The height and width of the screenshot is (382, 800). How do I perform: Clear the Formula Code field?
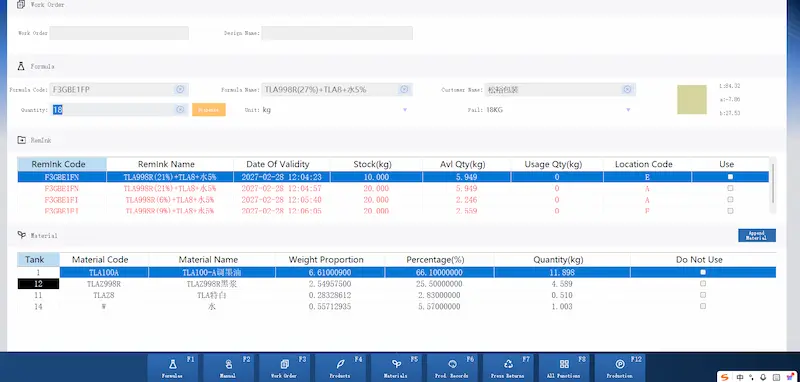pos(180,89)
